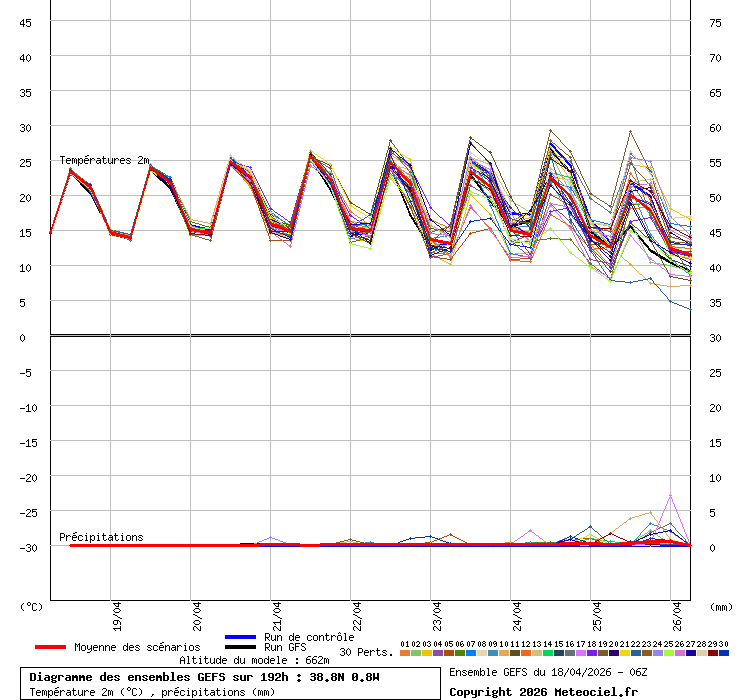Image resolution: width=740 pixels, height=700 pixels.
Task: Click the 'Températures 2m' chart label
Action: tap(104, 160)
